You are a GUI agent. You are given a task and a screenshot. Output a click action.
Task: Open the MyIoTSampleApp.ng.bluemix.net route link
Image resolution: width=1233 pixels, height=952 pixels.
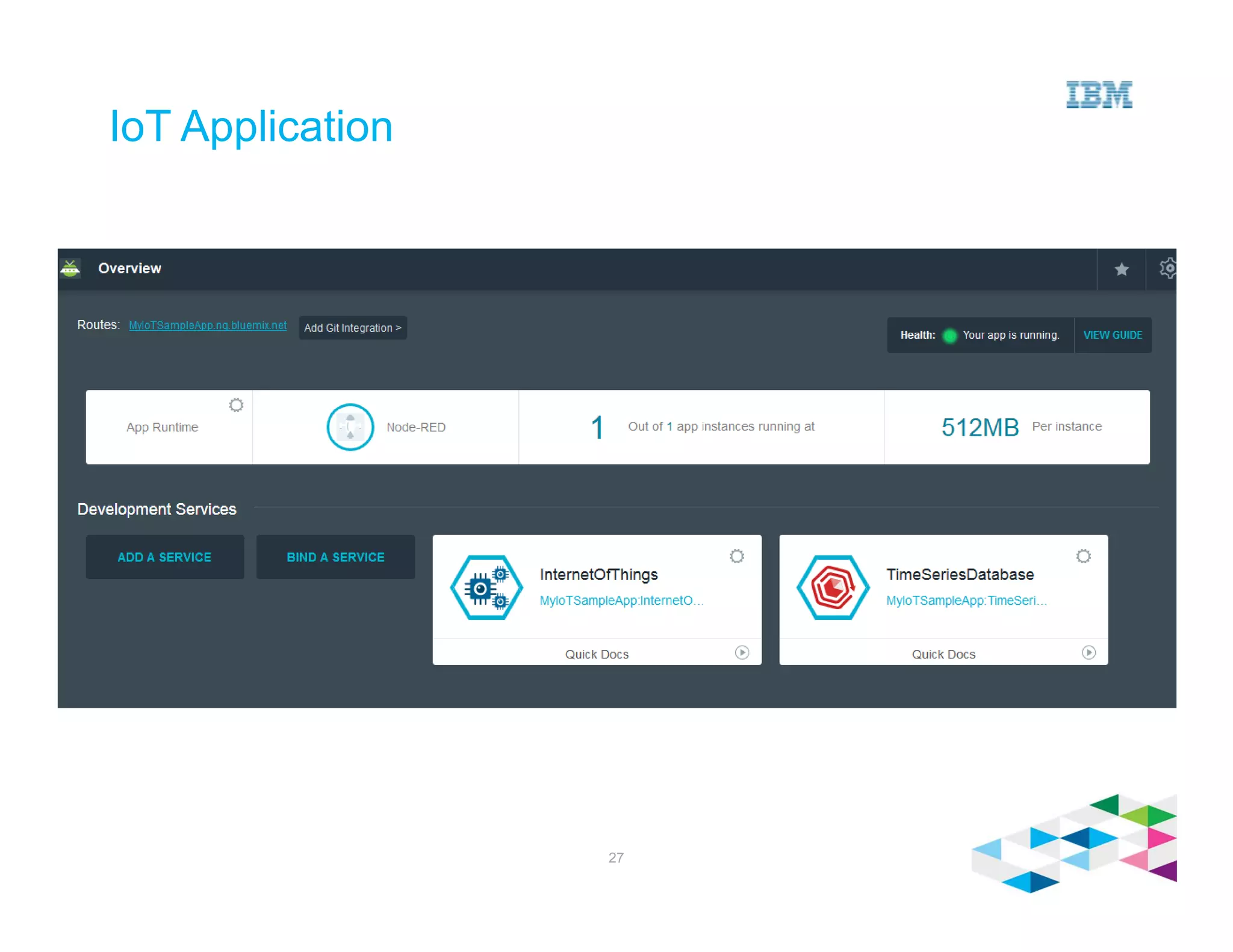[x=208, y=326]
